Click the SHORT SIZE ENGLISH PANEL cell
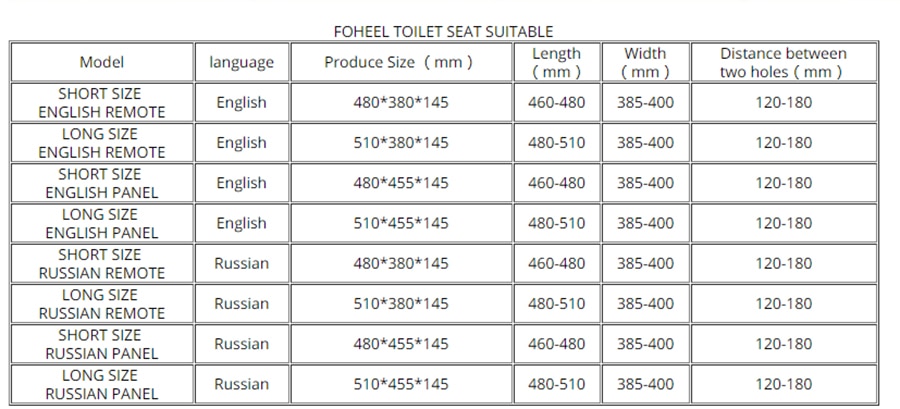Screen dimensions: 900x409 point(102,182)
